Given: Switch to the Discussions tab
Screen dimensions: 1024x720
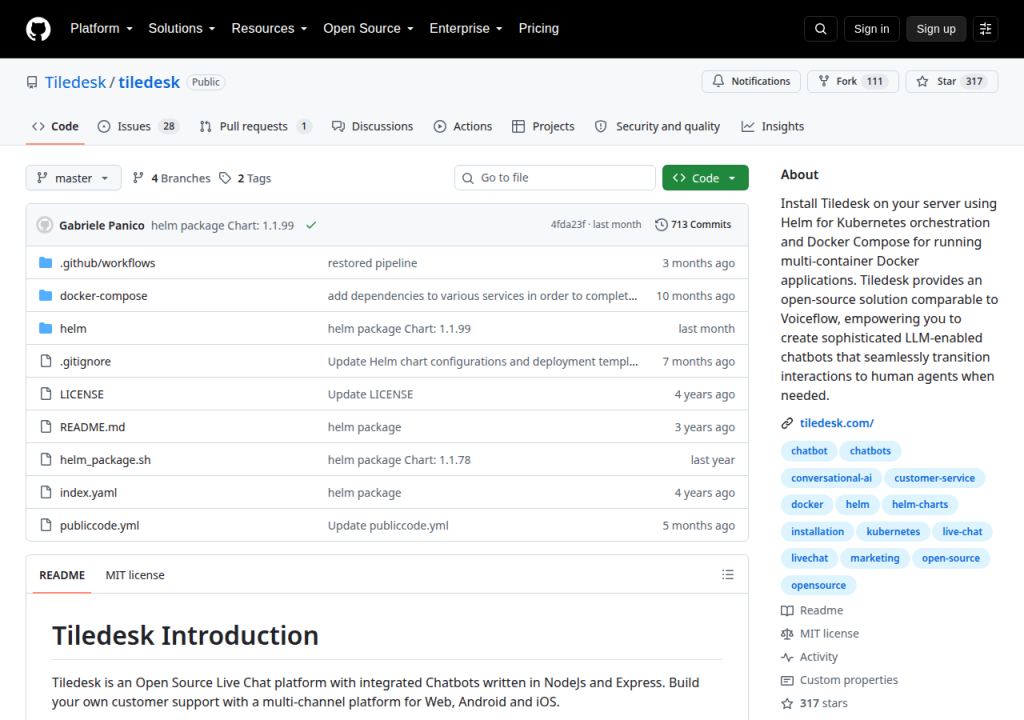Looking at the screenshot, I should pyautogui.click(x=372, y=127).
